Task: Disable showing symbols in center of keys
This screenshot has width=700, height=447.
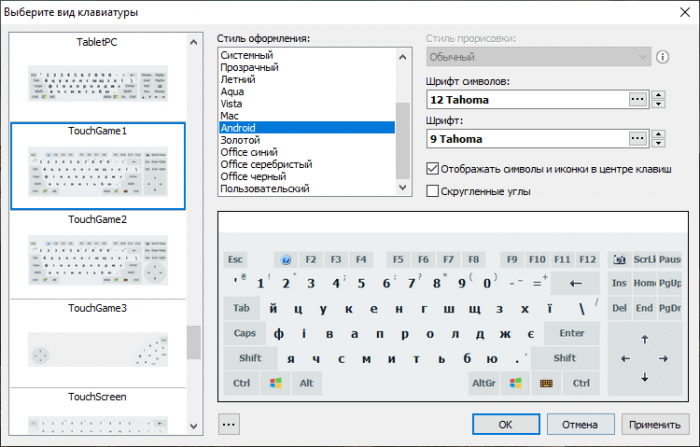Action: pos(433,169)
